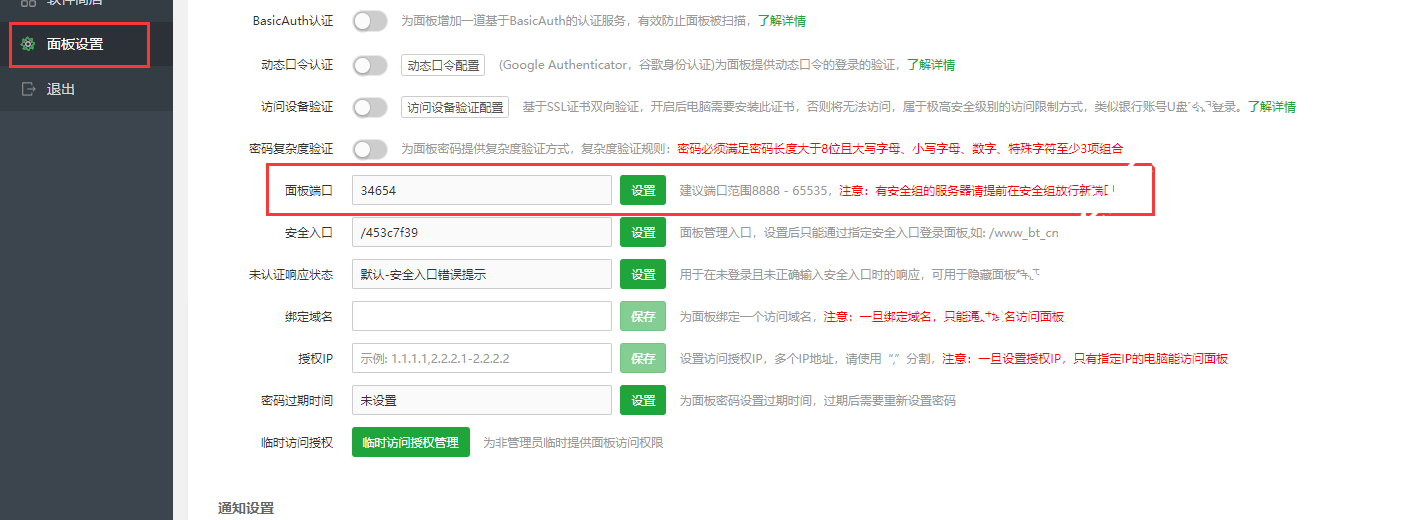
Task: Enable the BasicAuth认证 toggle switch
Action: [369, 20]
